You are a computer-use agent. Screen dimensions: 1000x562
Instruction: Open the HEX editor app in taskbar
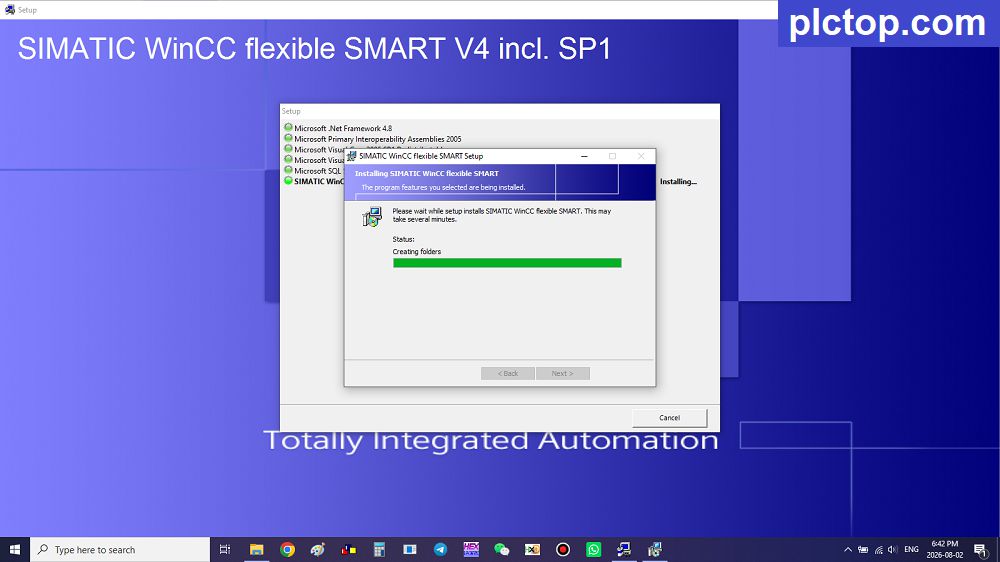pyautogui.click(x=471, y=549)
